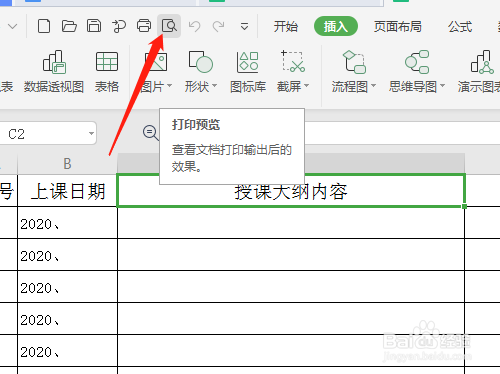Click the Redo arrow icon
The image size is (500, 374).
tap(219, 26)
